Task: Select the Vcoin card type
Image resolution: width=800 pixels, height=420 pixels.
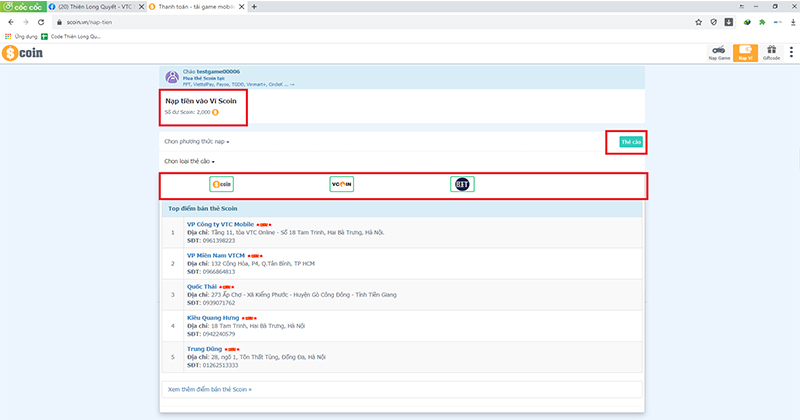Action: [341, 184]
